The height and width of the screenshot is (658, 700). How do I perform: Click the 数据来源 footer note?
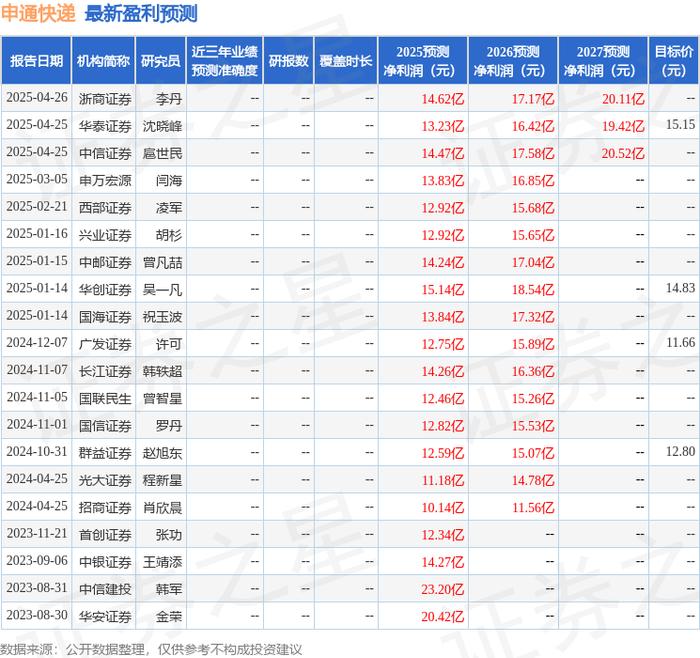(151, 649)
